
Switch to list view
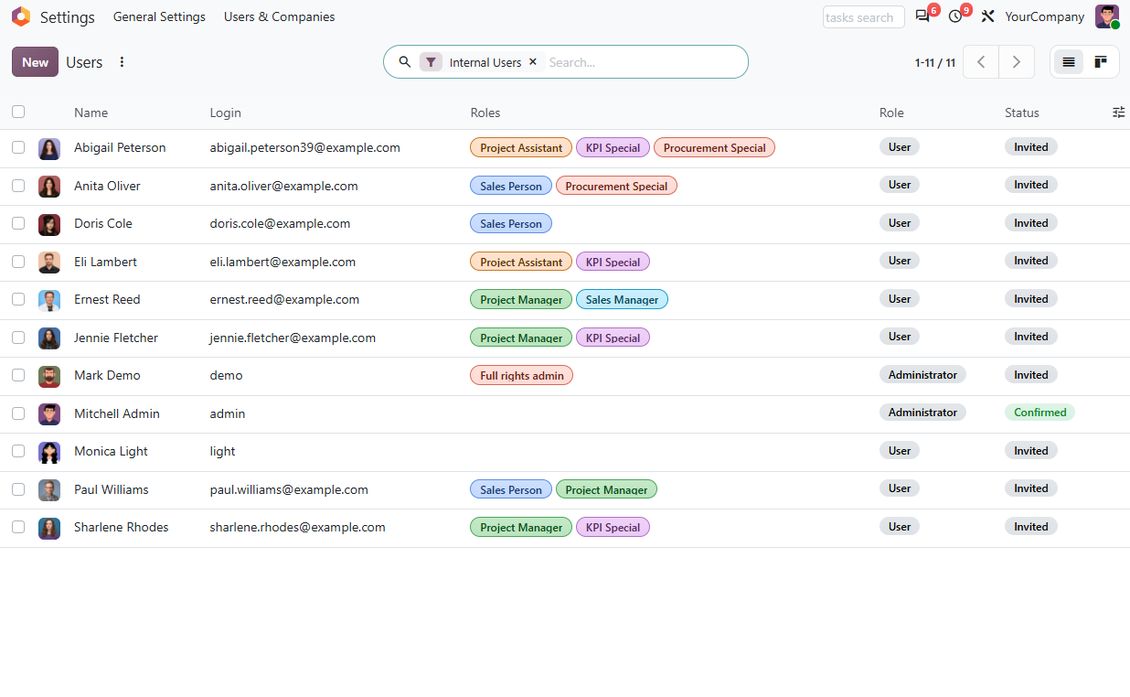pyautogui.click(x=1069, y=62)
